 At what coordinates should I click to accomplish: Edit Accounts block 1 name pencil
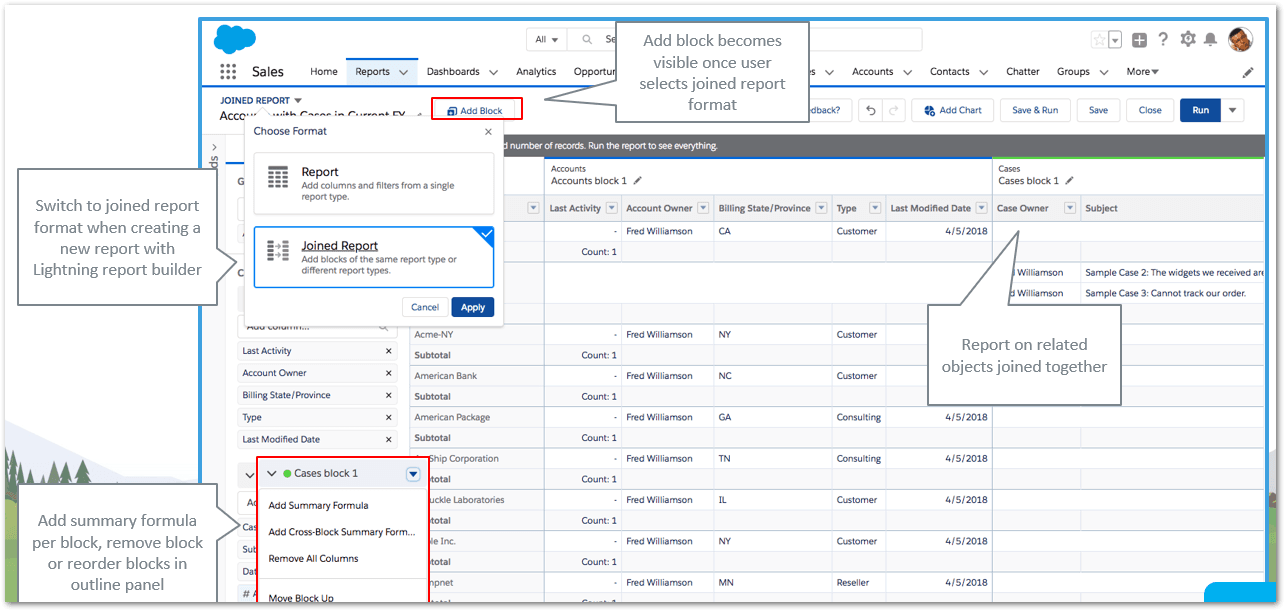[638, 181]
